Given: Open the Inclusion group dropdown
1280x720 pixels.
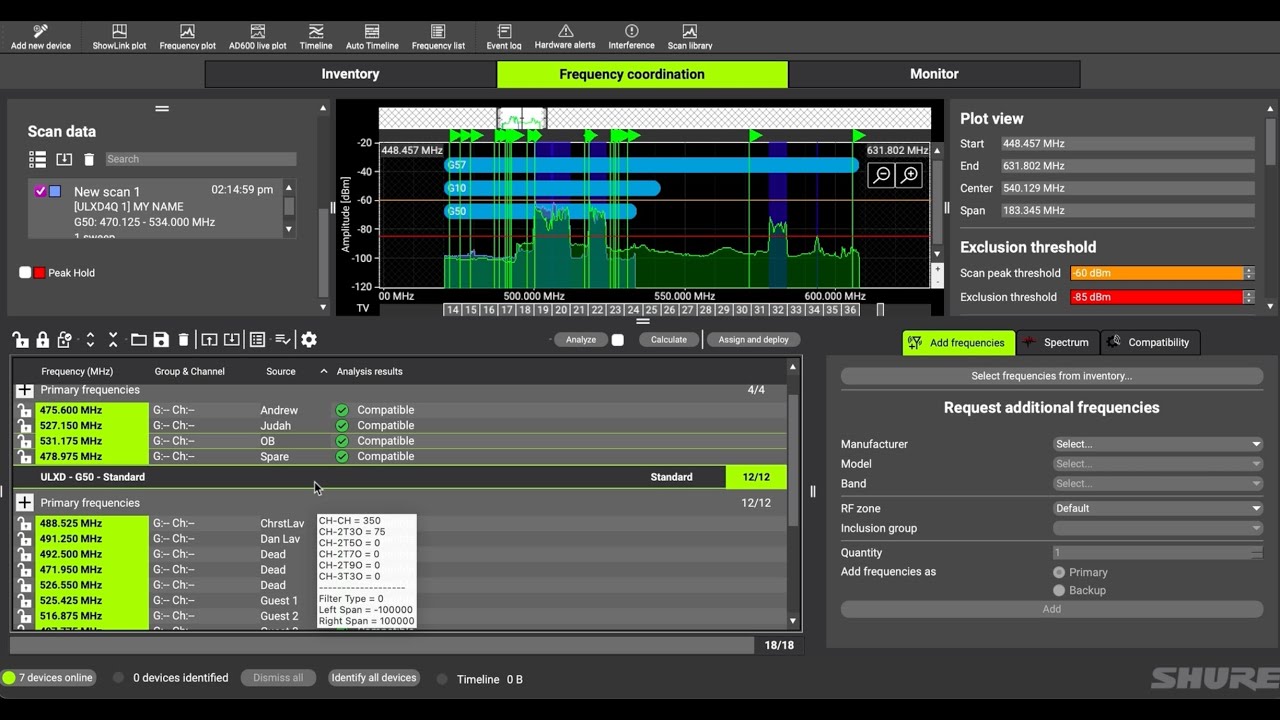Looking at the screenshot, I should [1158, 528].
